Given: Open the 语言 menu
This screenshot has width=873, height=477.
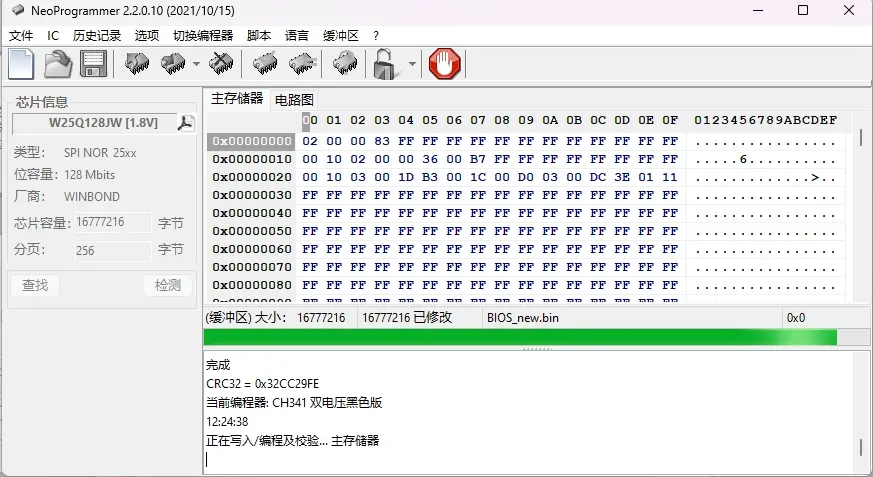Looking at the screenshot, I should click(x=297, y=36).
